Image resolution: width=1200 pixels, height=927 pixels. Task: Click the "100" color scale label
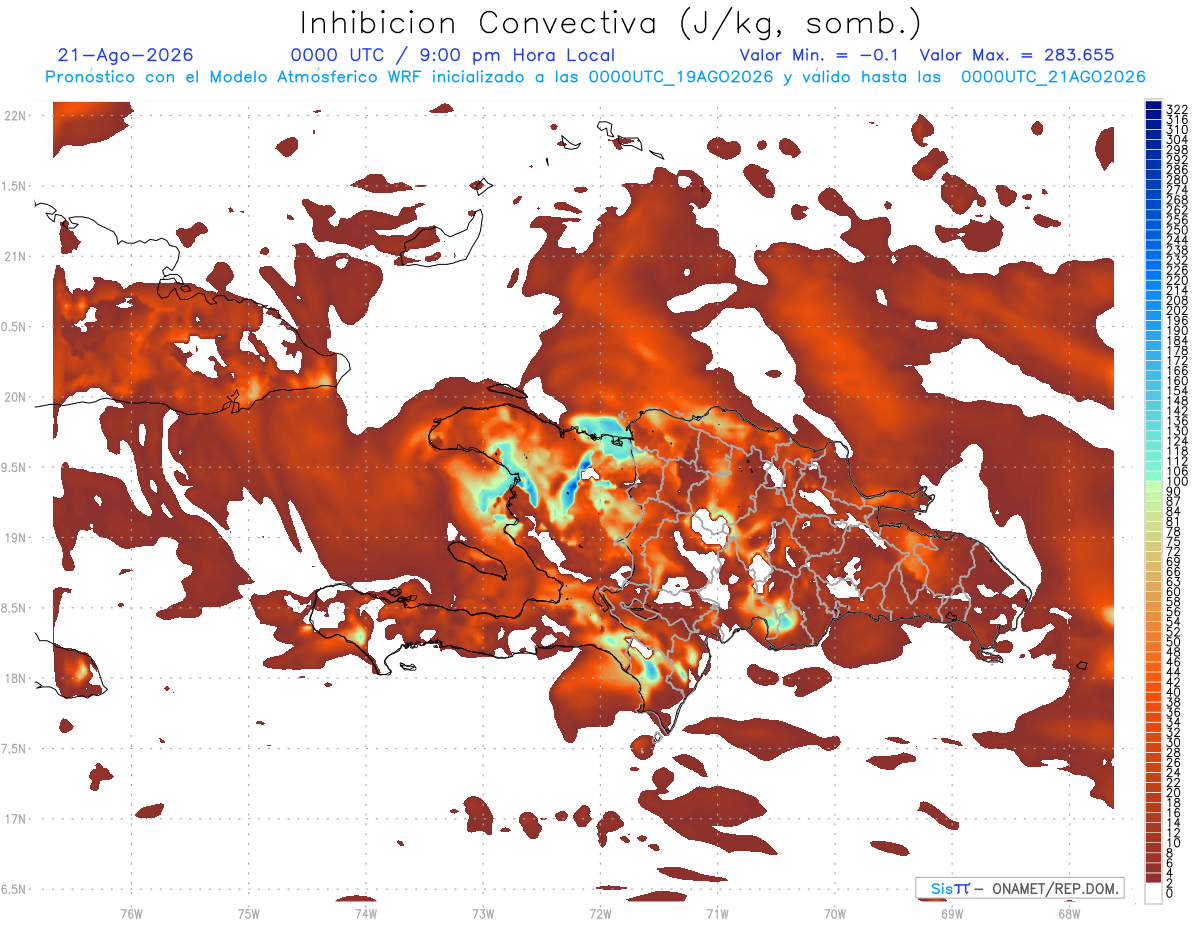[x=1176, y=482]
